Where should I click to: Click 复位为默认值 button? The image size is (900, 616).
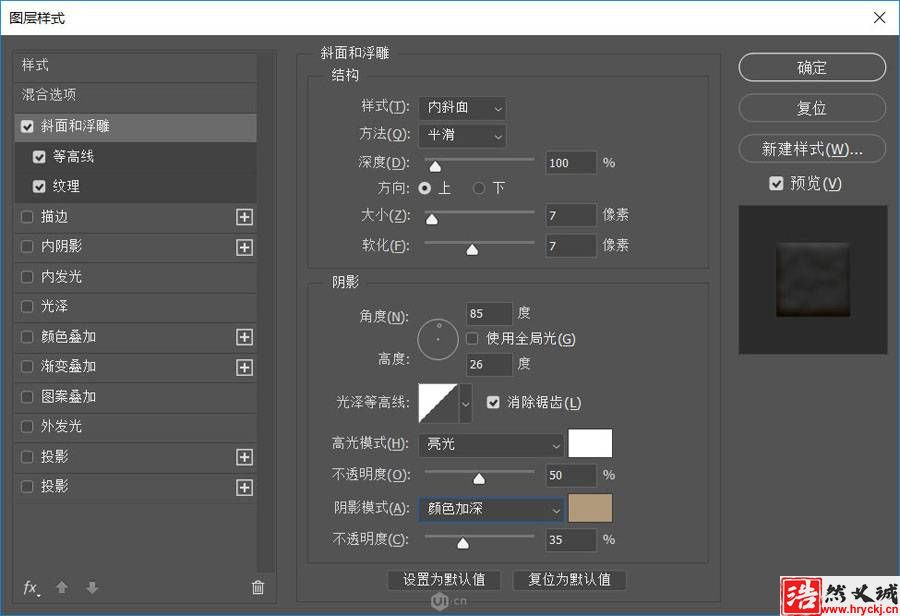click(x=569, y=580)
